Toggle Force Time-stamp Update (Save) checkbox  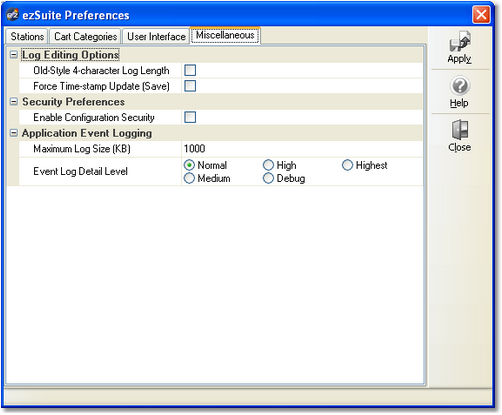tap(190, 86)
